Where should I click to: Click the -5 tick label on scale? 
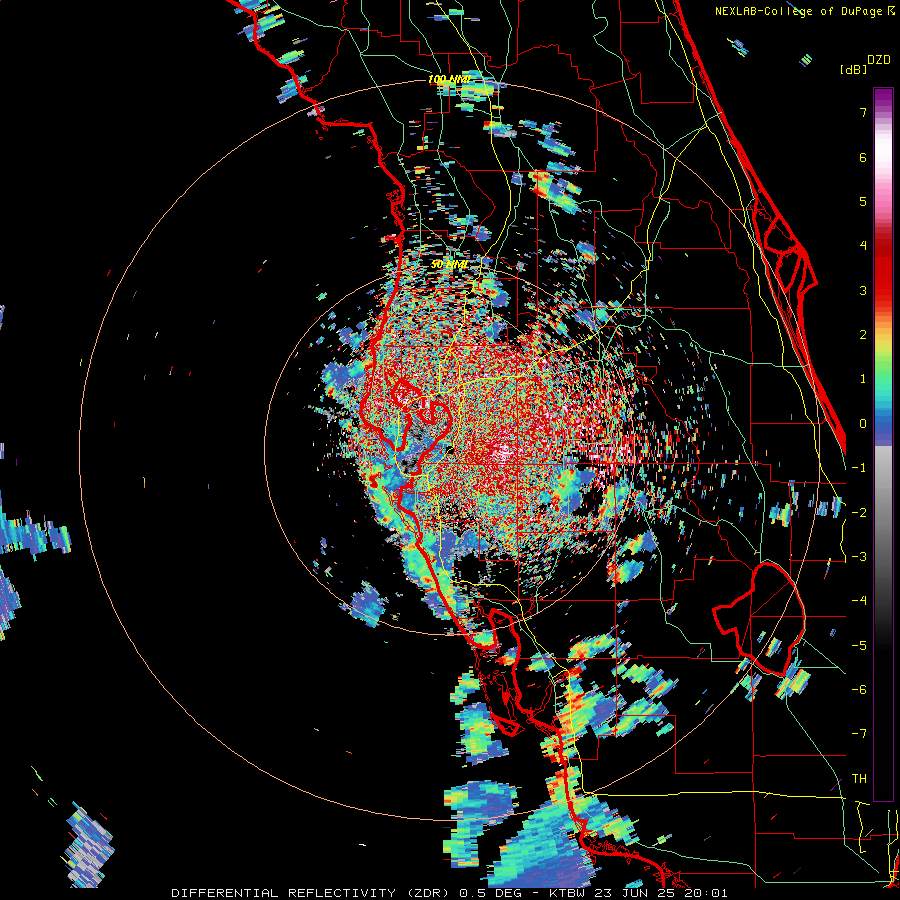(x=859, y=646)
